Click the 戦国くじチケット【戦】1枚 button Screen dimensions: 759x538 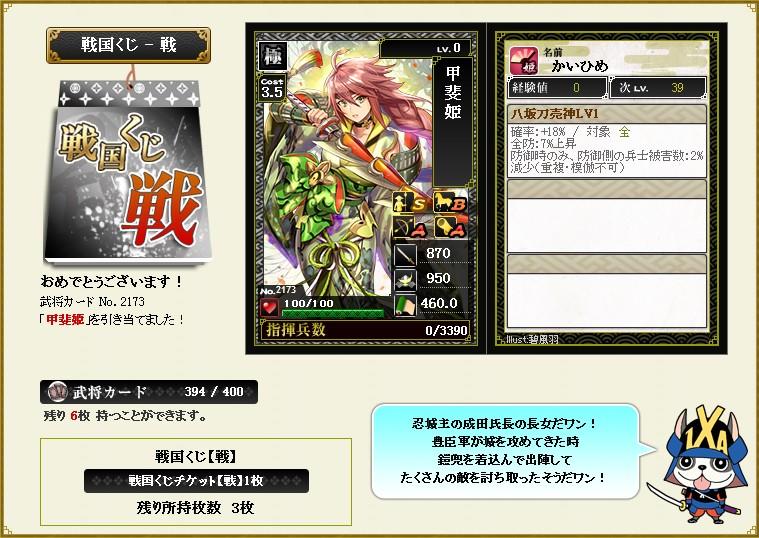point(196,480)
